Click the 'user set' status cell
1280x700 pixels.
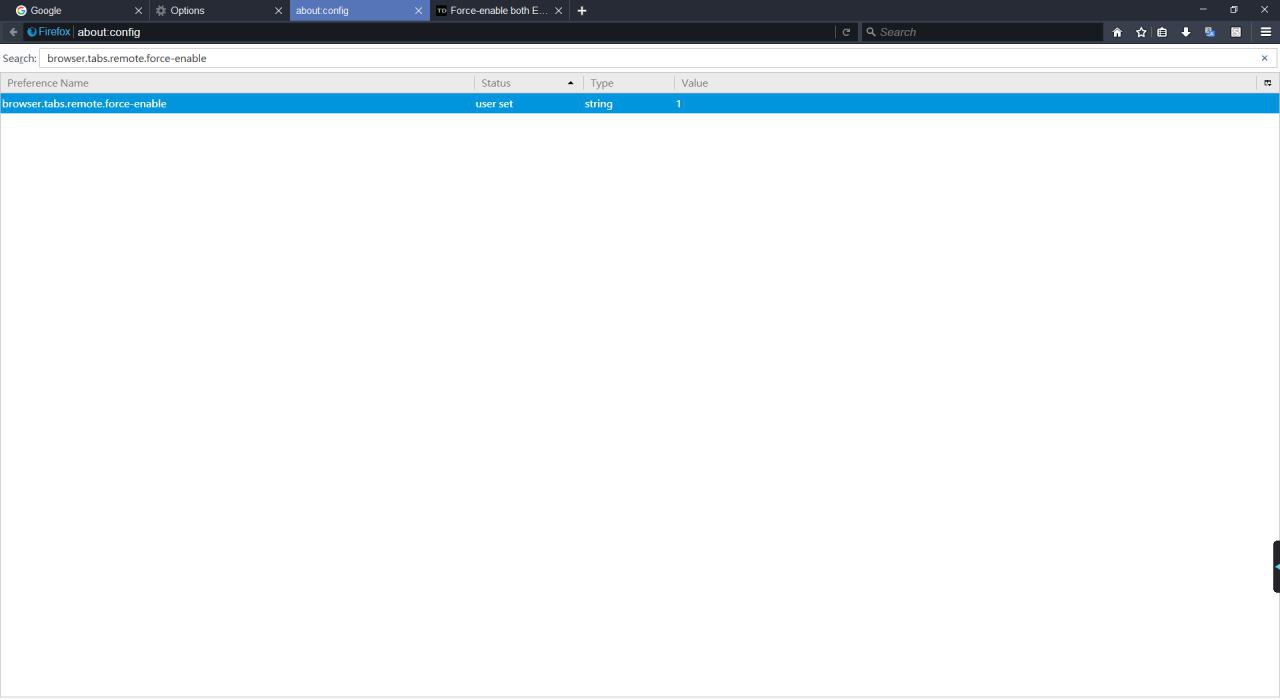pyautogui.click(x=494, y=104)
